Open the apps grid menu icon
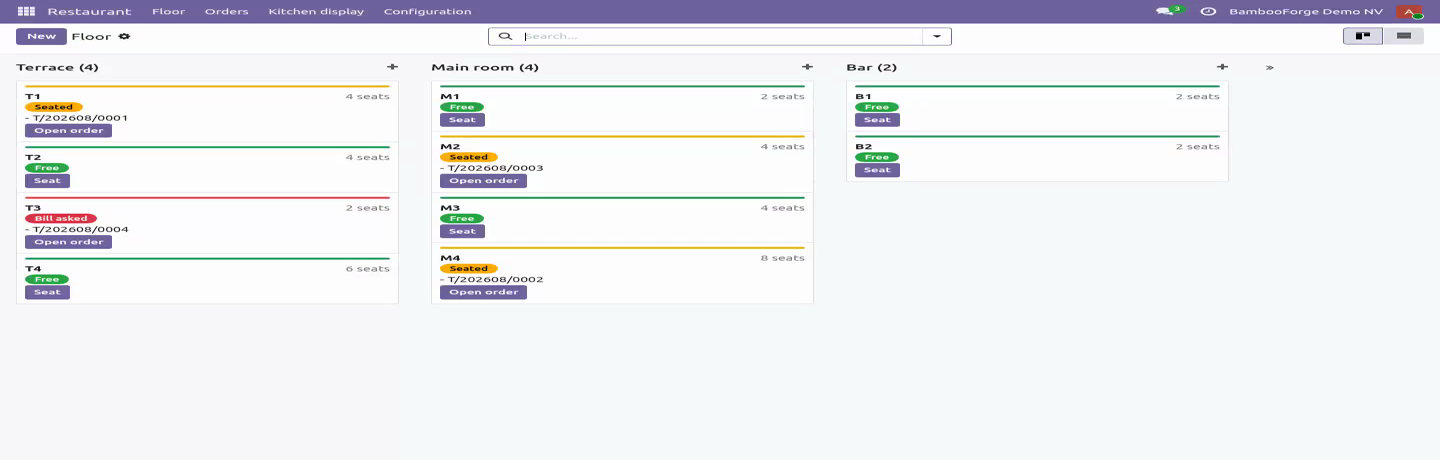 pos(26,11)
